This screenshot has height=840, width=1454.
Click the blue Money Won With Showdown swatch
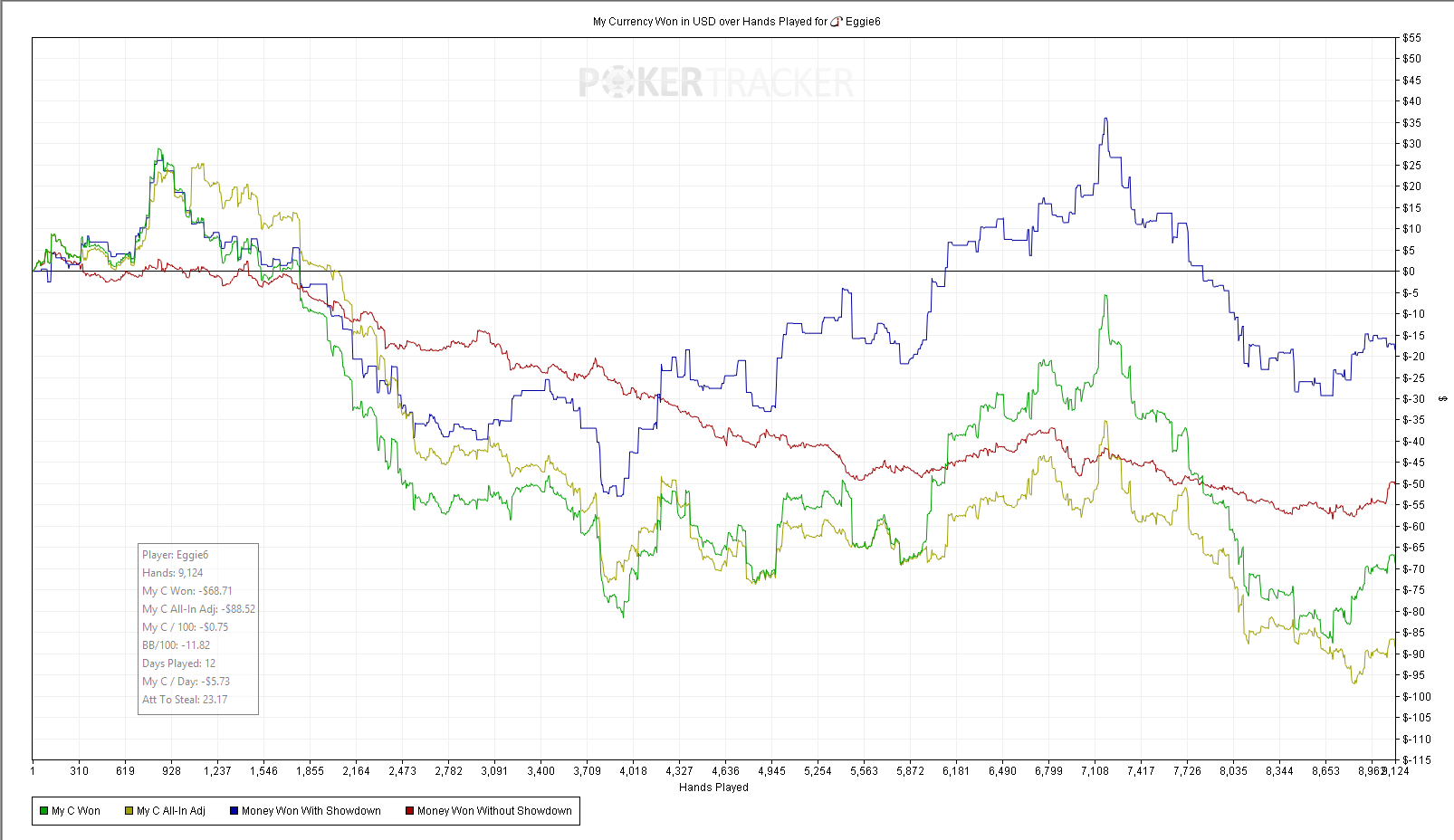click(234, 811)
